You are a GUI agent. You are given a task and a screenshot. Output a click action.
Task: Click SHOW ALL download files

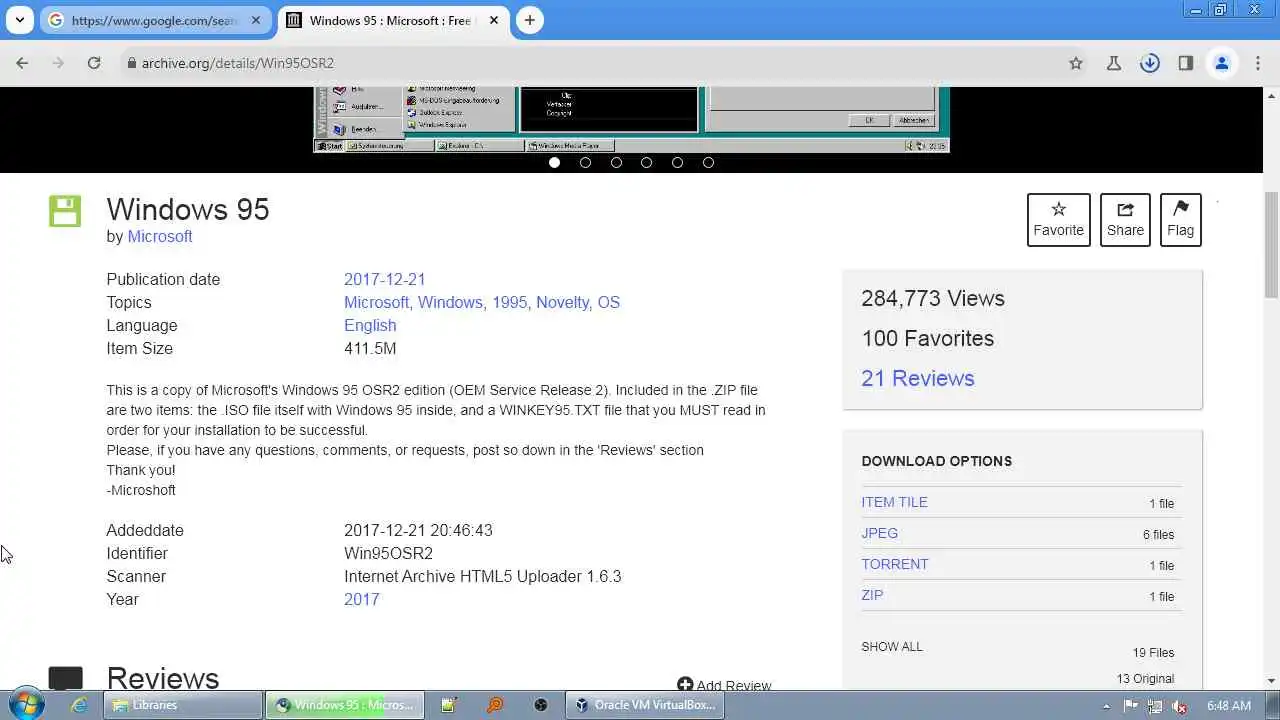coord(892,647)
